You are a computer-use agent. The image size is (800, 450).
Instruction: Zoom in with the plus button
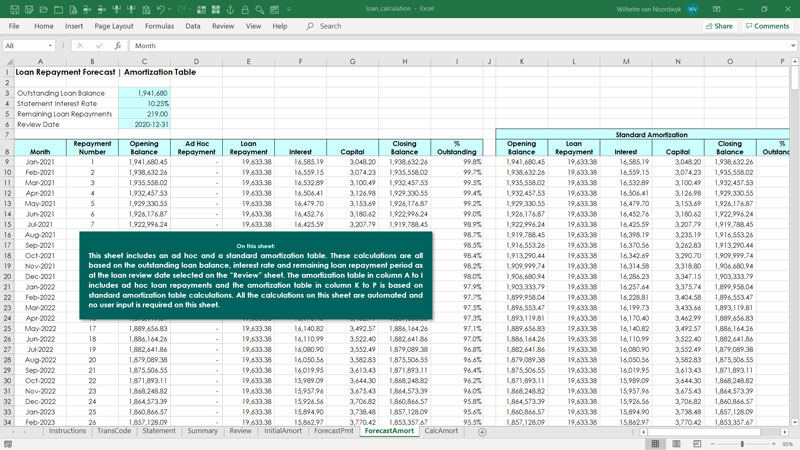pyautogui.click(x=774, y=444)
